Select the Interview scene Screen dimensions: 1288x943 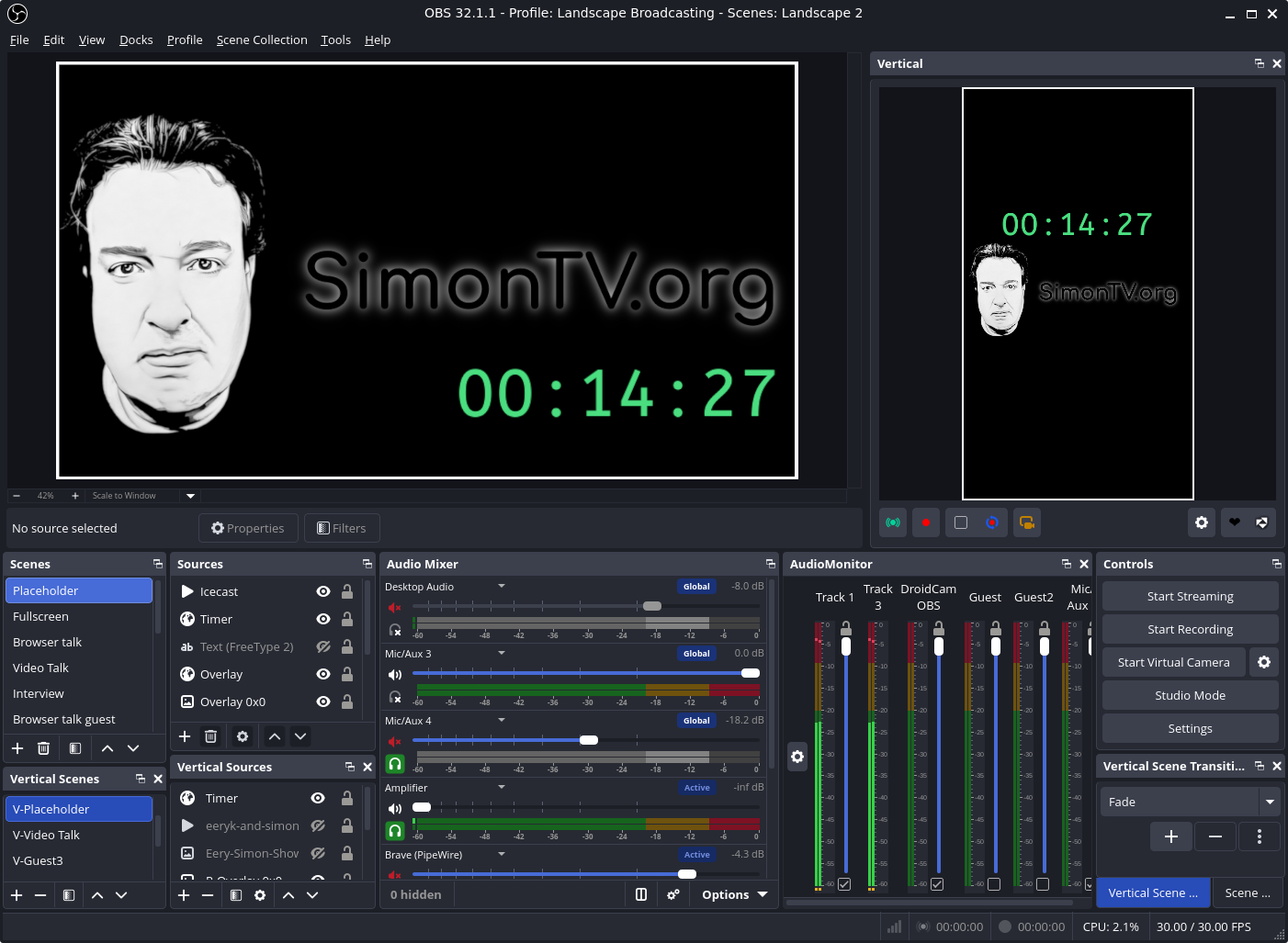pyautogui.click(x=79, y=693)
